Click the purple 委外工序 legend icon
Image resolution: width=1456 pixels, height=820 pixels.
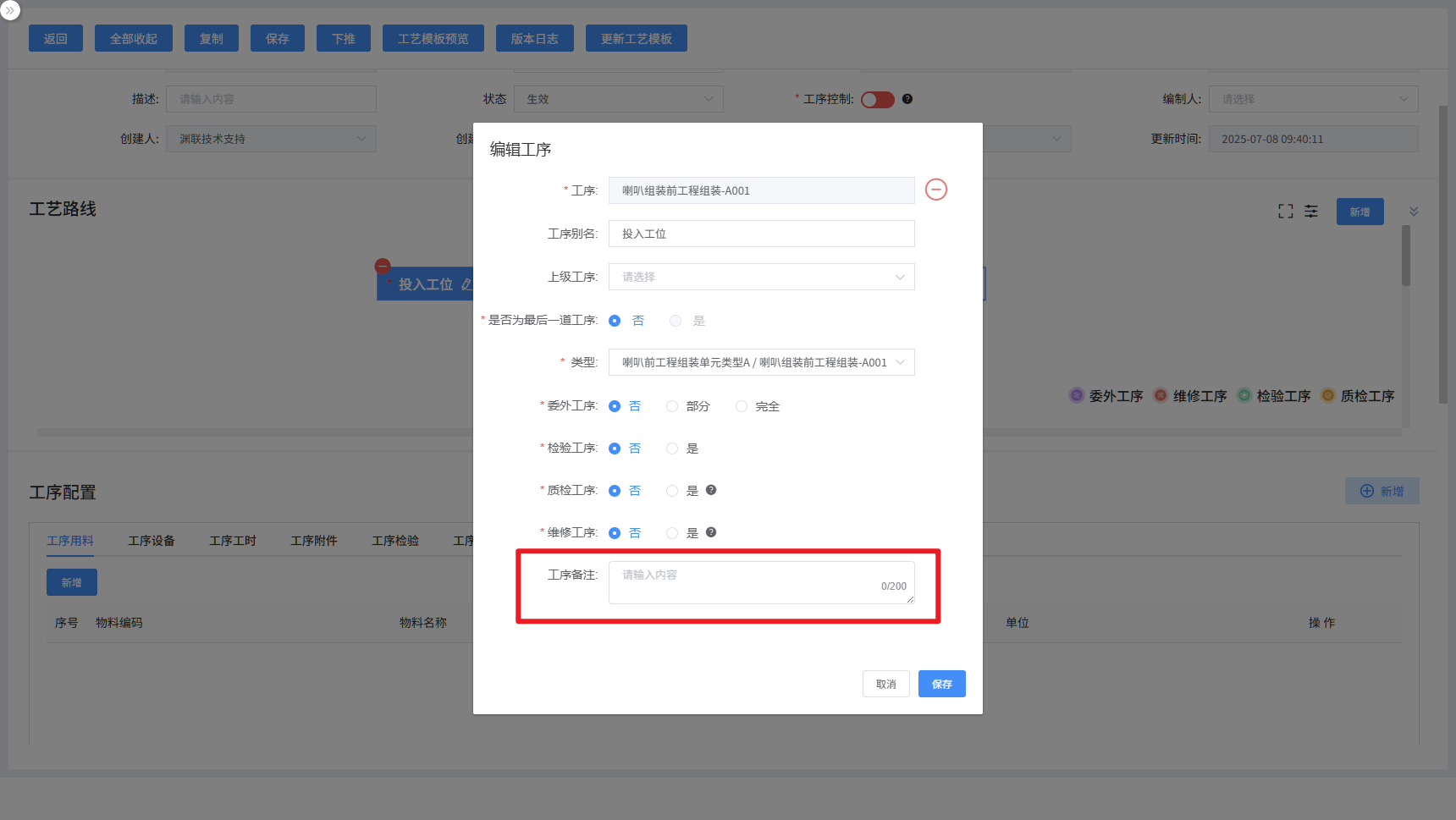pyautogui.click(x=1077, y=395)
